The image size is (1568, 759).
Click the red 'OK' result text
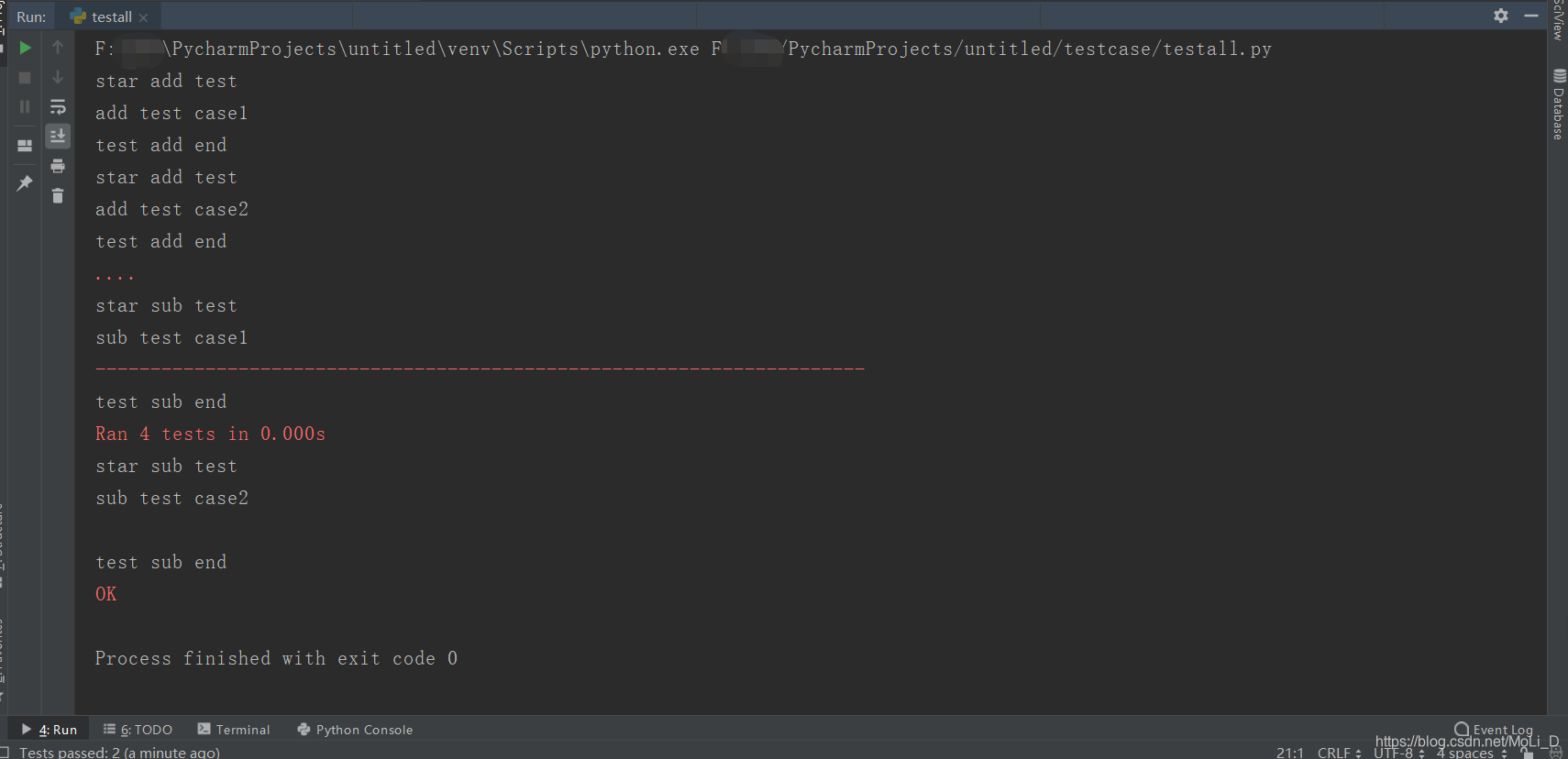tap(106, 594)
